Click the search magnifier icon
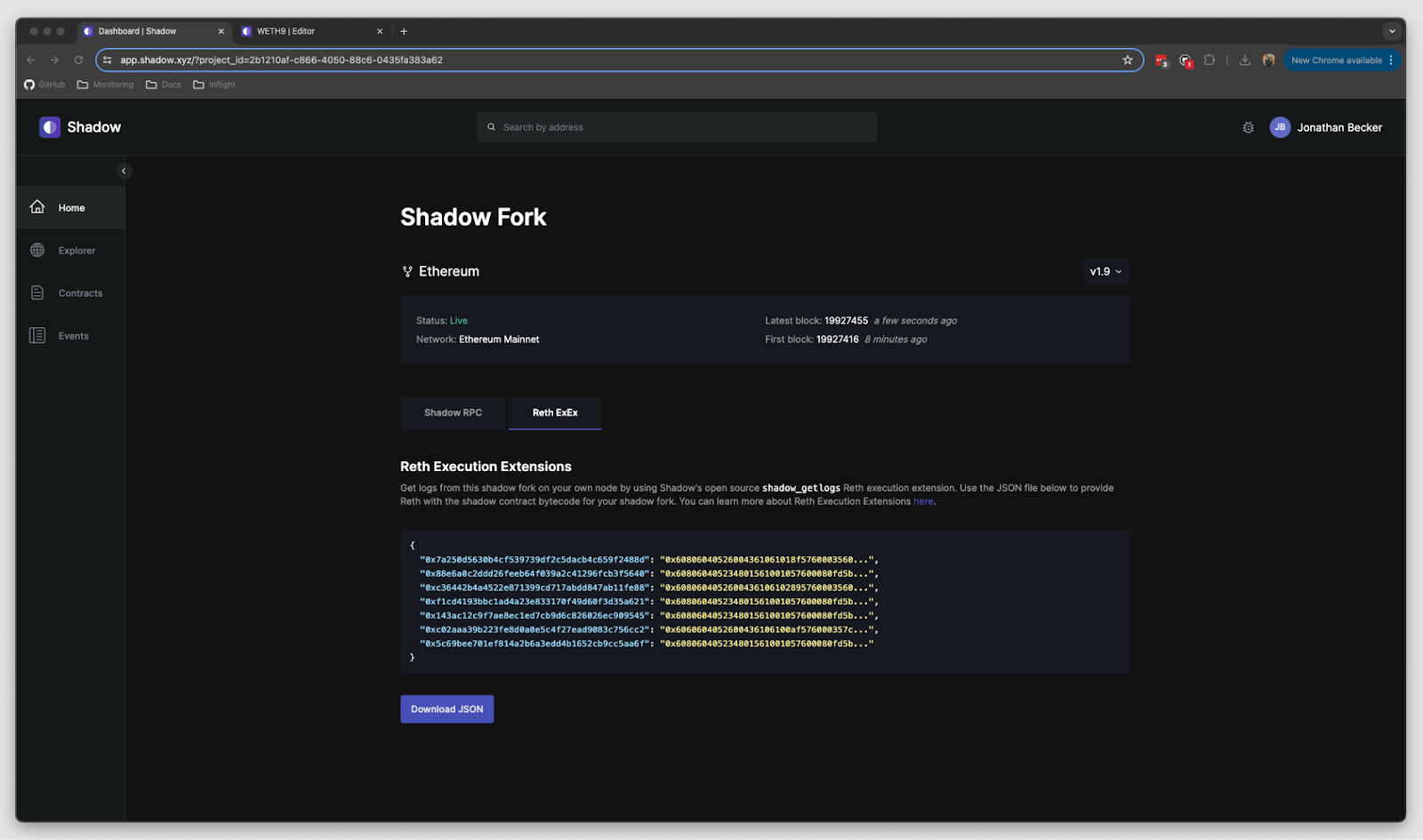 pyautogui.click(x=491, y=127)
